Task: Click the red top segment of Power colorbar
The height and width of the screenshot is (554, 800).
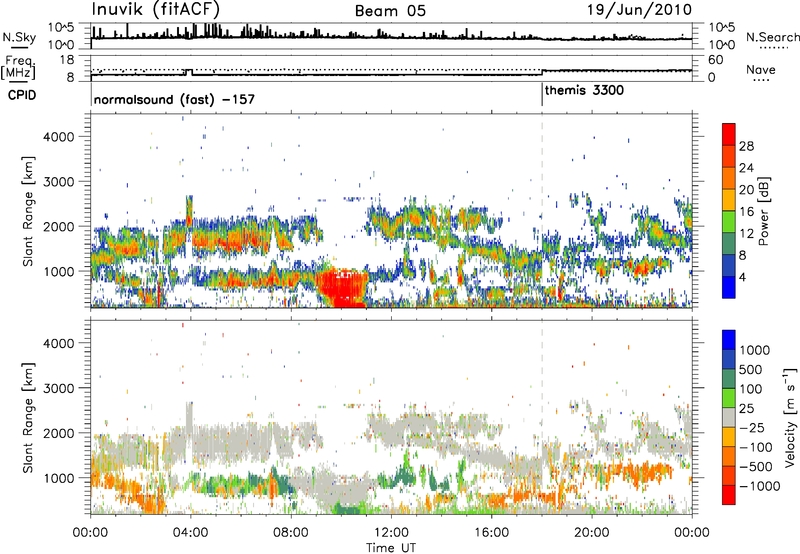Action: click(x=729, y=134)
